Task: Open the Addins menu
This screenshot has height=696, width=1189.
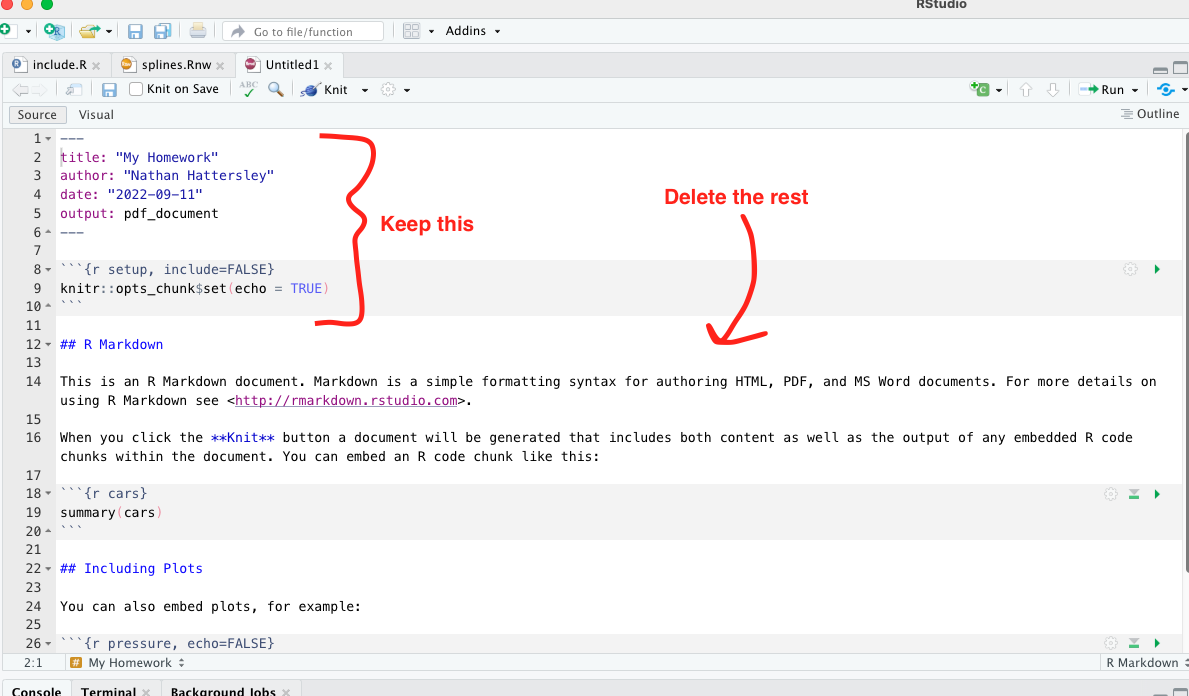Action: pyautogui.click(x=473, y=31)
